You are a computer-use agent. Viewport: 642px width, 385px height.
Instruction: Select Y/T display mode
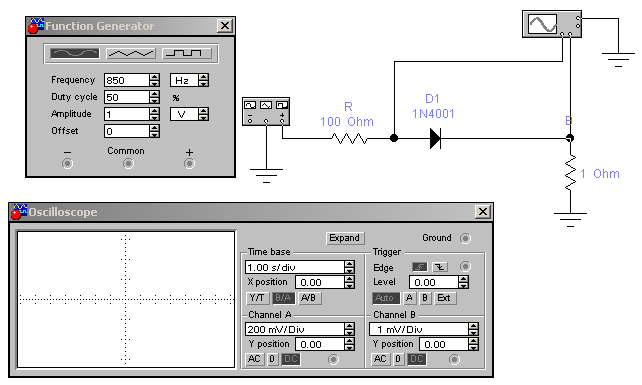(x=258, y=298)
